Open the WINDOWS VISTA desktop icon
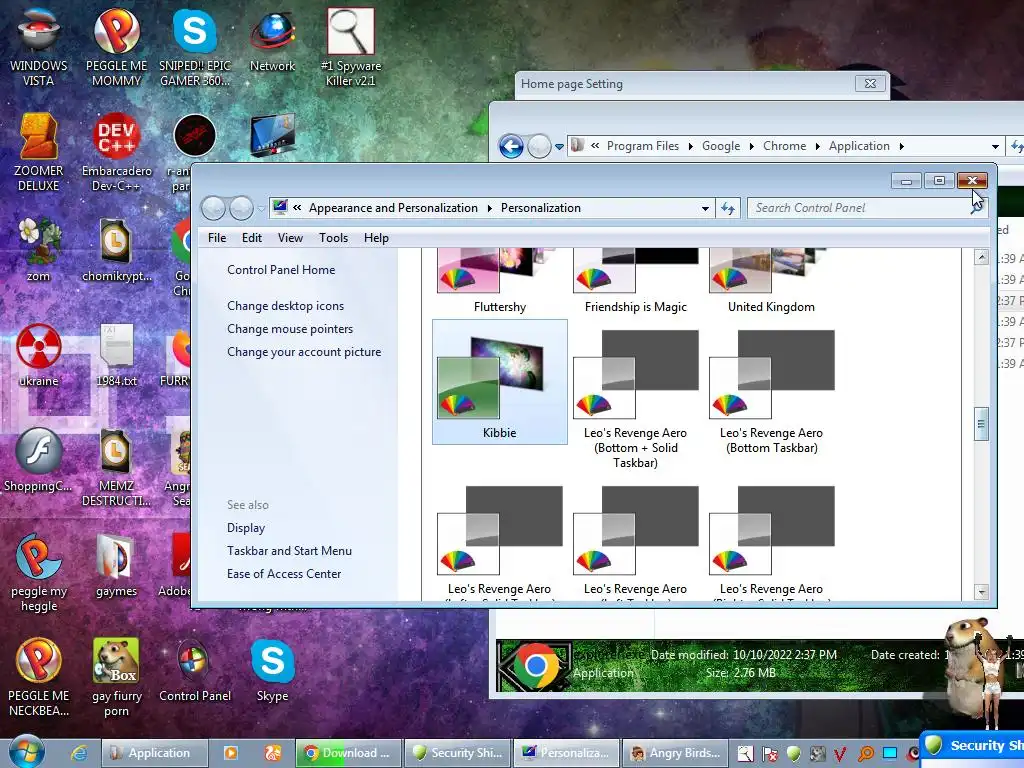This screenshot has width=1024, height=768. coord(39,47)
